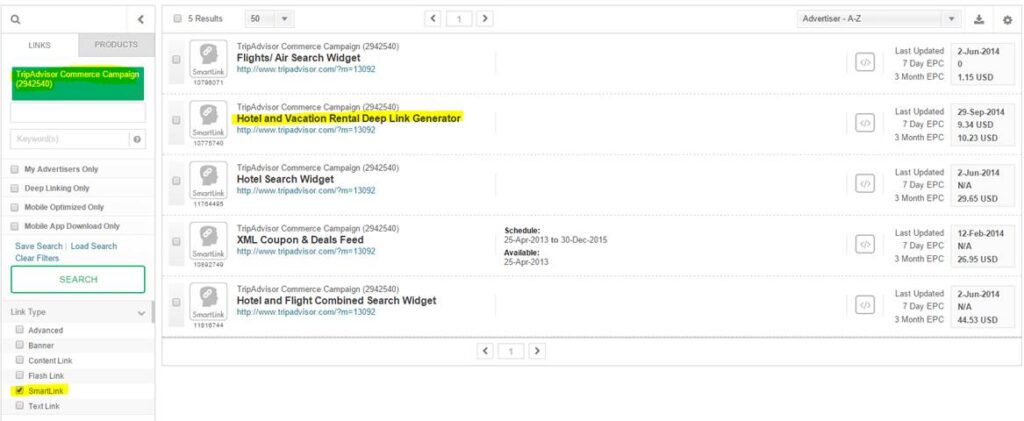
Task: Check the Hotel Search Widget row checkbox
Action: coord(176,181)
